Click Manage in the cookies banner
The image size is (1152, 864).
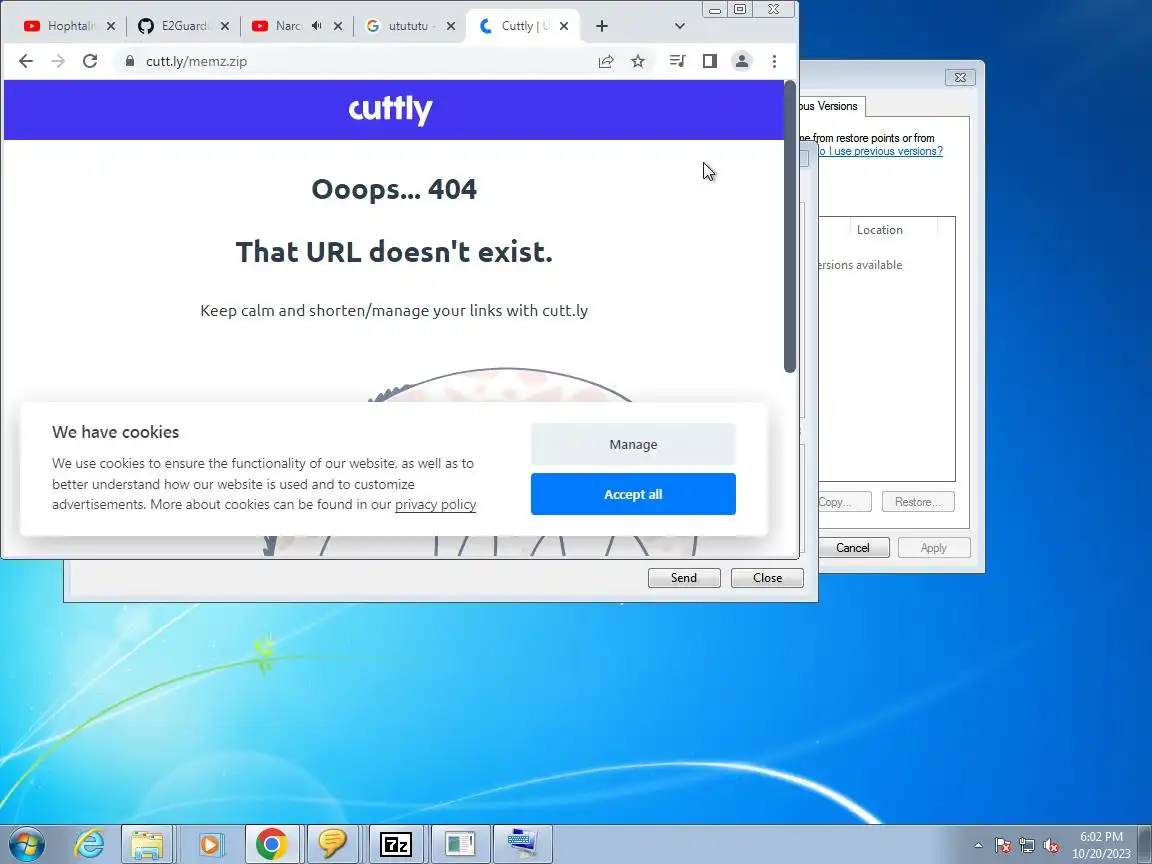pyautogui.click(x=633, y=444)
